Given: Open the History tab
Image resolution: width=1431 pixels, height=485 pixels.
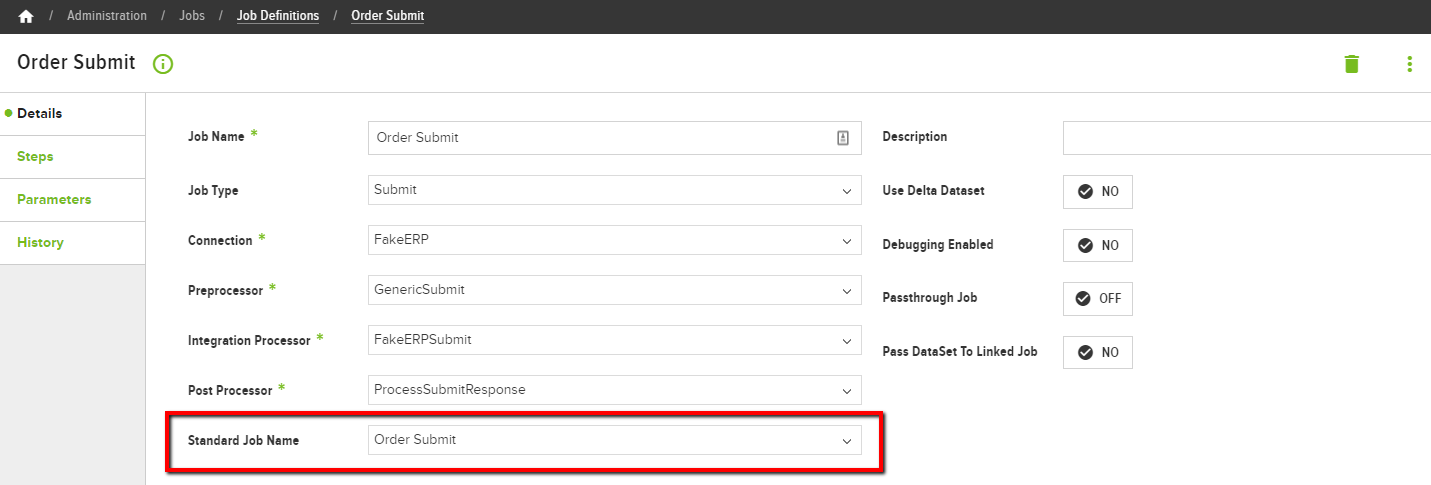Looking at the screenshot, I should (72, 243).
